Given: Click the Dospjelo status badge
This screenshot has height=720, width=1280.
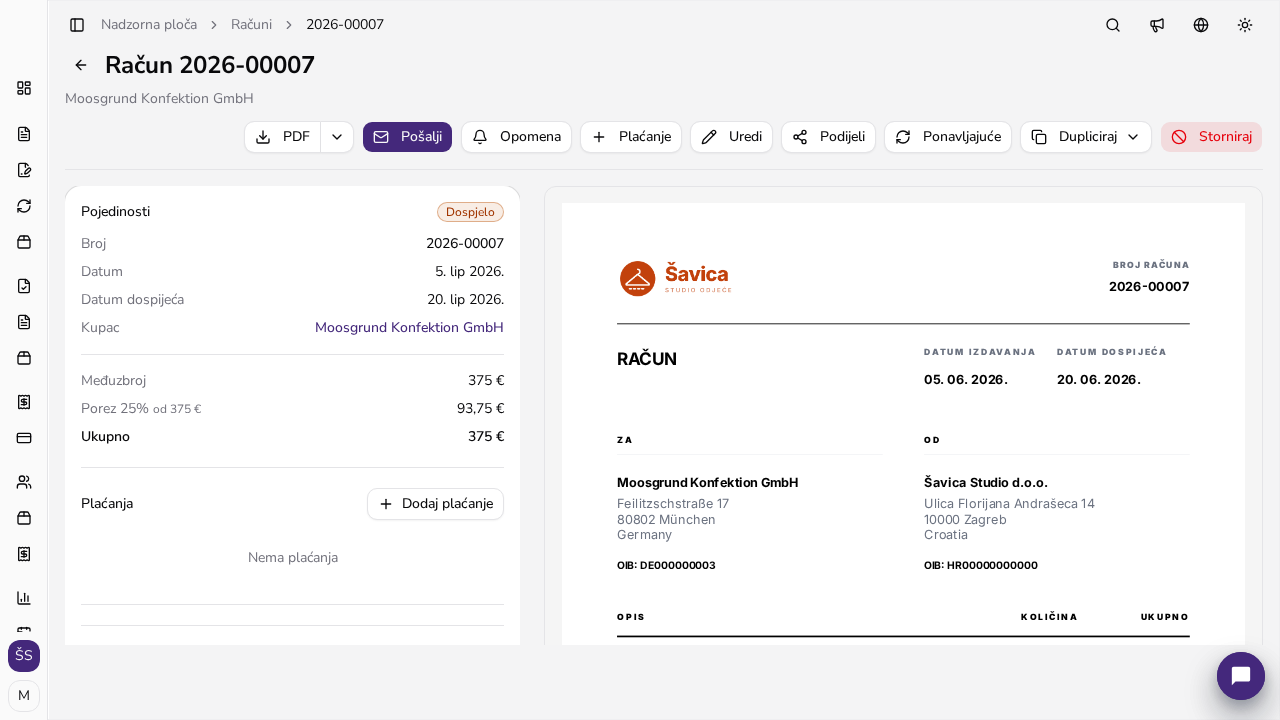Looking at the screenshot, I should [470, 212].
